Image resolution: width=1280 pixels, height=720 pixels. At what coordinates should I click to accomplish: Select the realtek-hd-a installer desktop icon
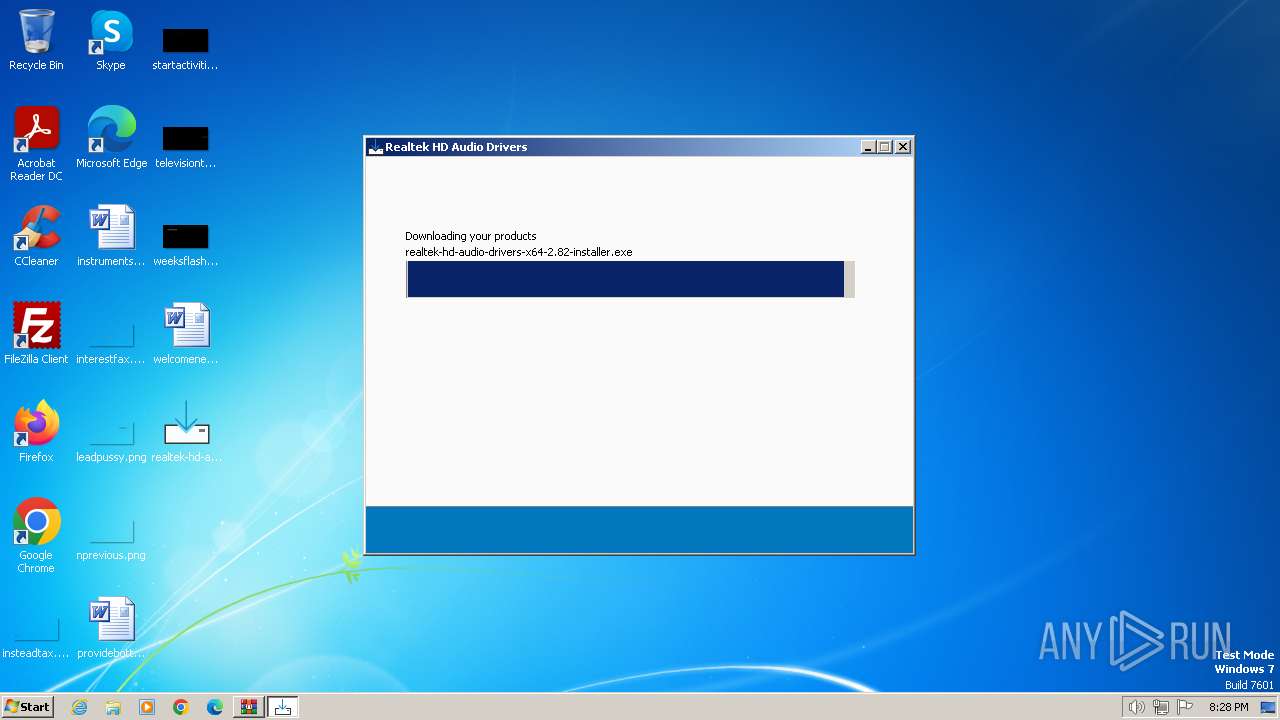click(186, 432)
